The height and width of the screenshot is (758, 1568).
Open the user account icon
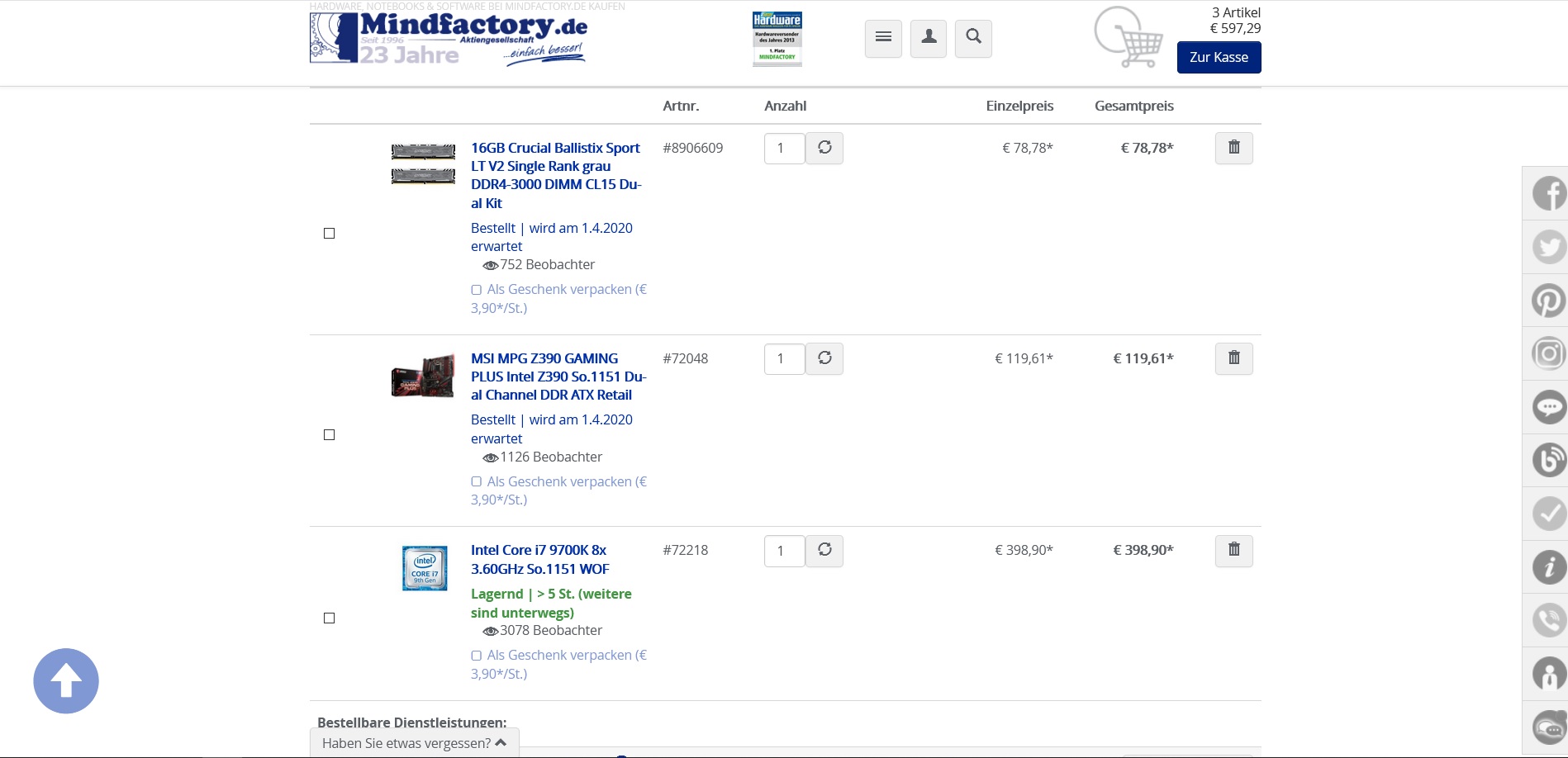929,38
